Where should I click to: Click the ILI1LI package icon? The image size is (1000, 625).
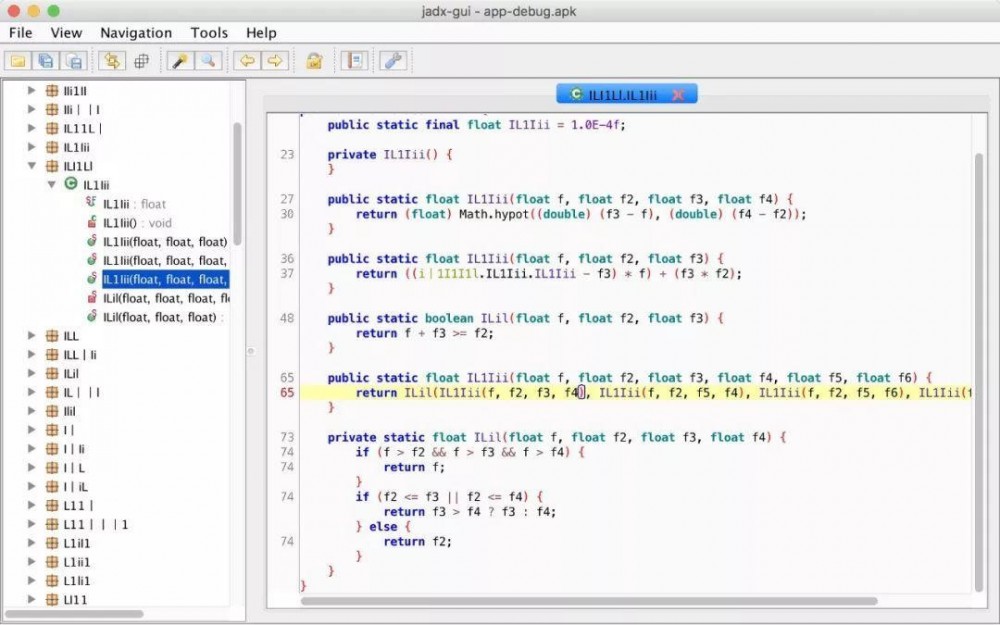[x=52, y=166]
